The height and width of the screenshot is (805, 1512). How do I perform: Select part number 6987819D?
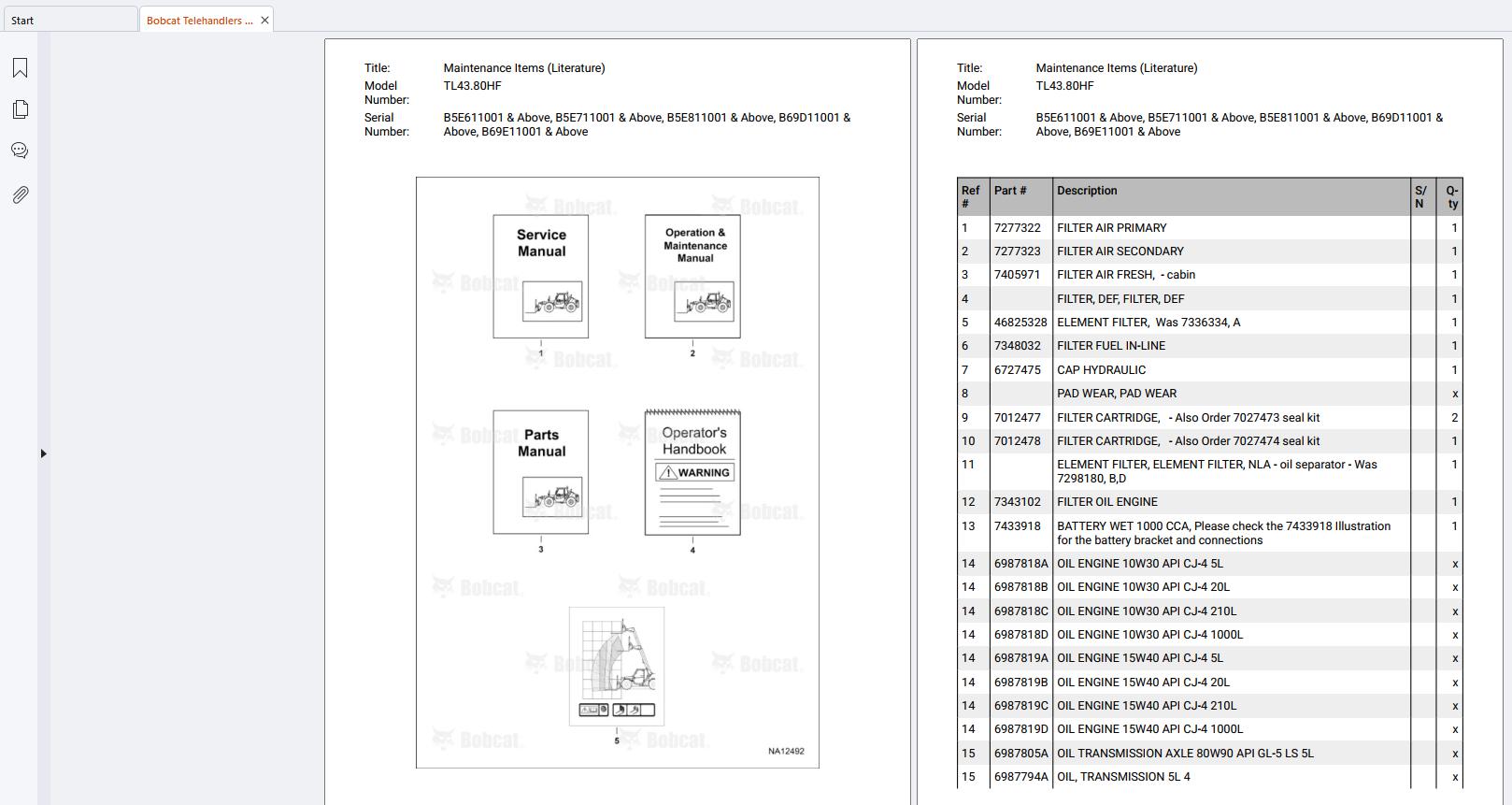(1021, 729)
